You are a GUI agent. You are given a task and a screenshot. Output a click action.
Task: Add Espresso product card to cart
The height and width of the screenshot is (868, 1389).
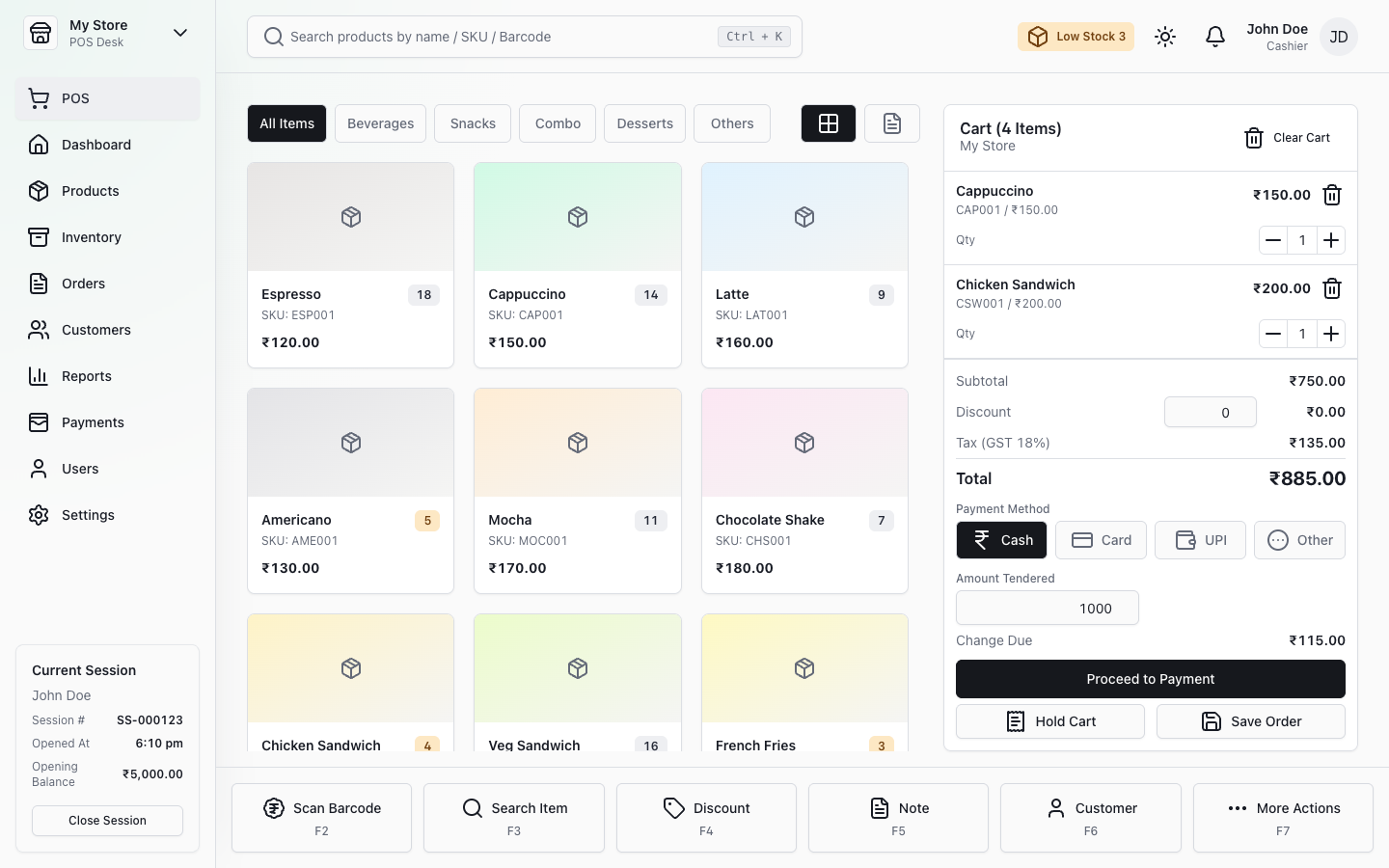350,265
